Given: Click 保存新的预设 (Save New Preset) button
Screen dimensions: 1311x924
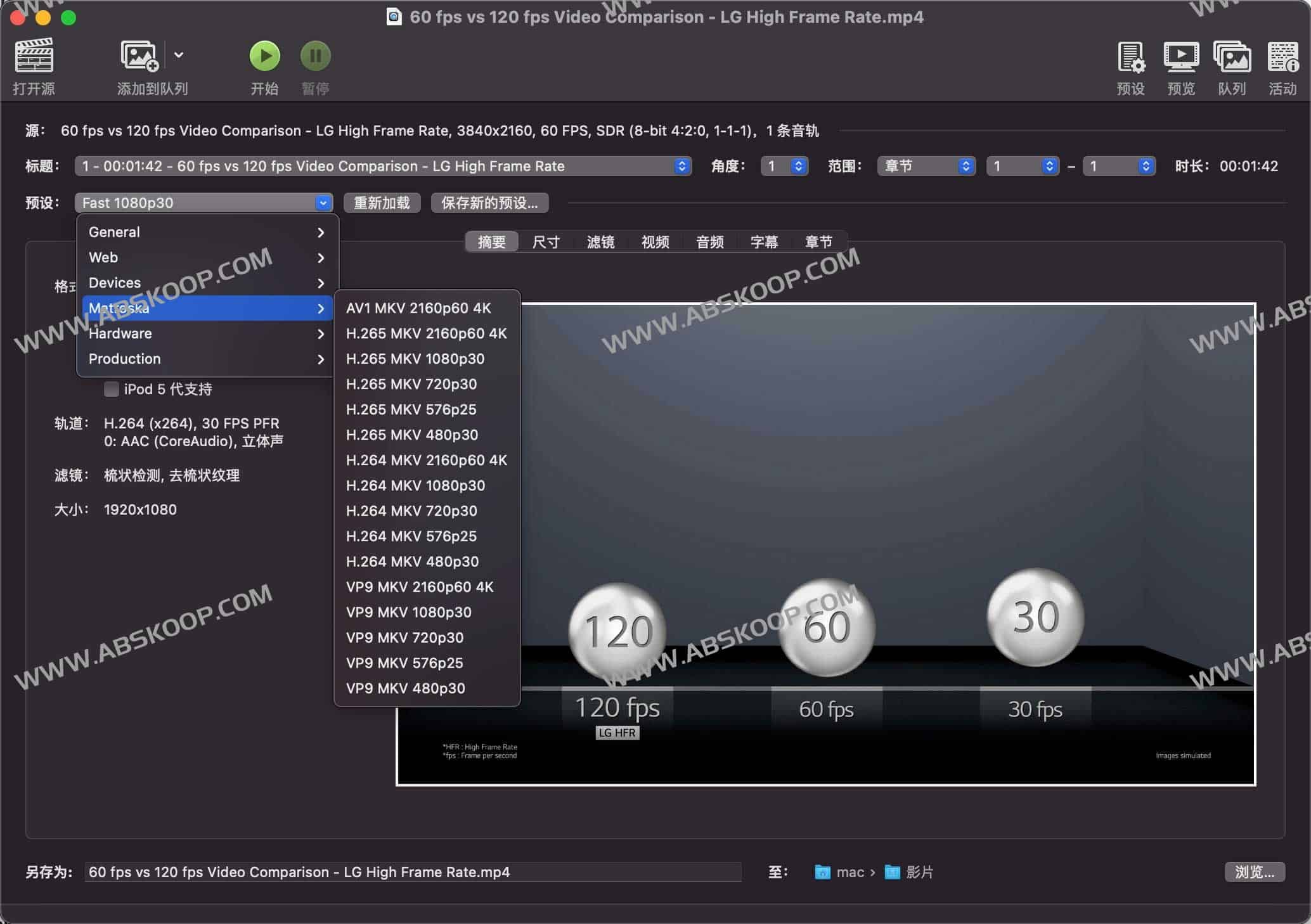Looking at the screenshot, I should [x=489, y=204].
